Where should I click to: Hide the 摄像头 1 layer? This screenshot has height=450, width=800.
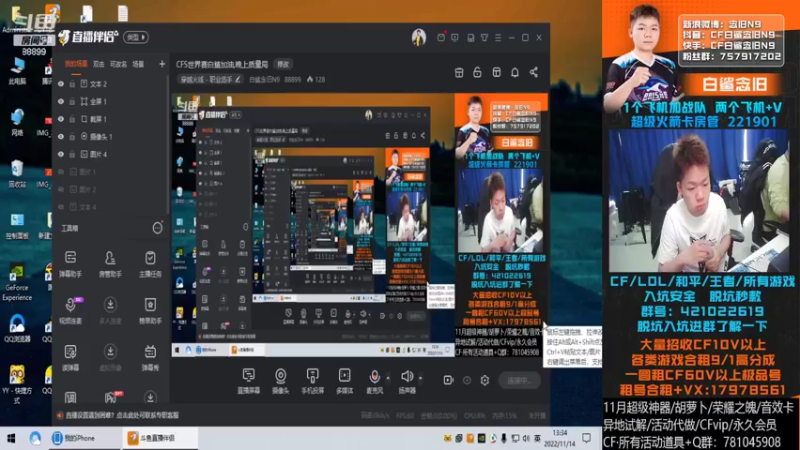pos(61,137)
